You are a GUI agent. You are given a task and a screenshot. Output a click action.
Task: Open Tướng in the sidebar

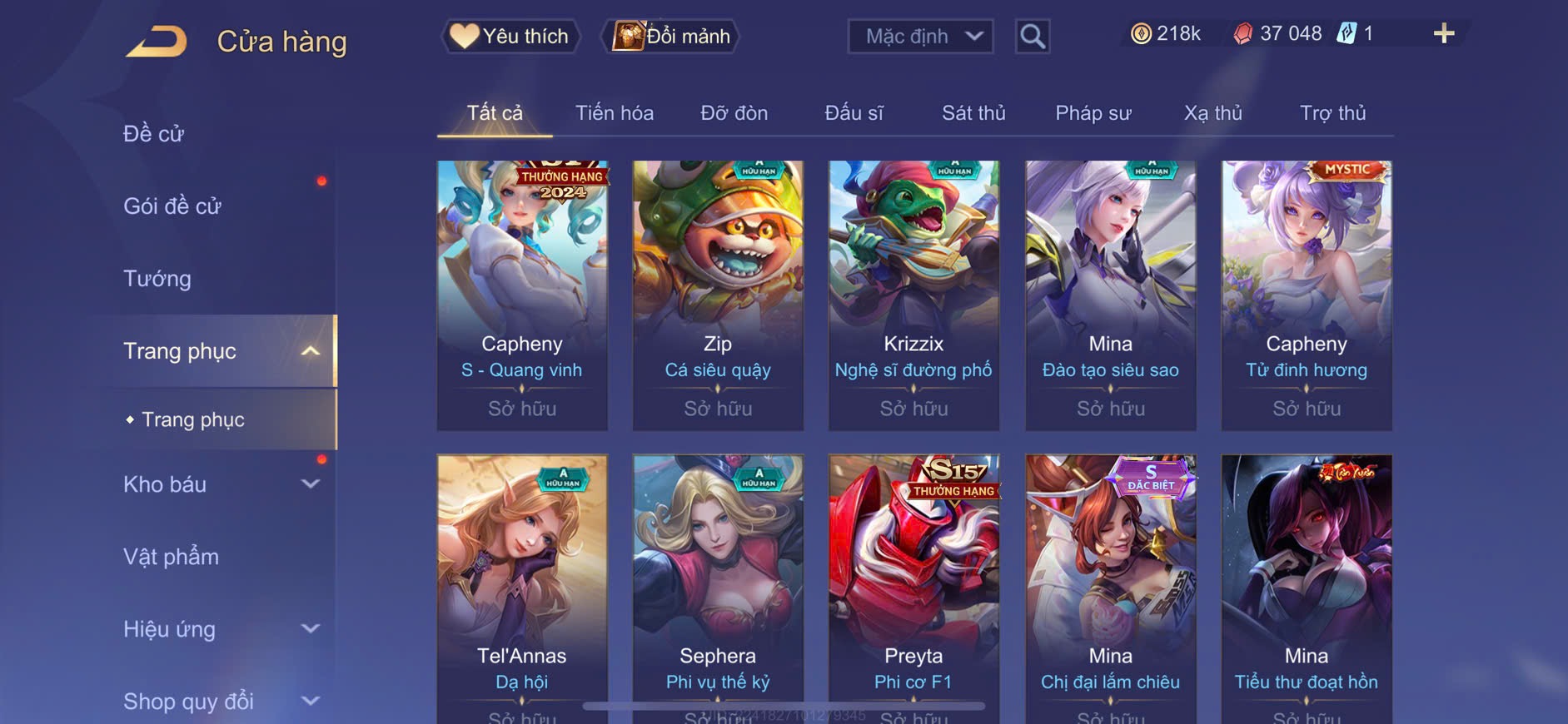tap(157, 278)
